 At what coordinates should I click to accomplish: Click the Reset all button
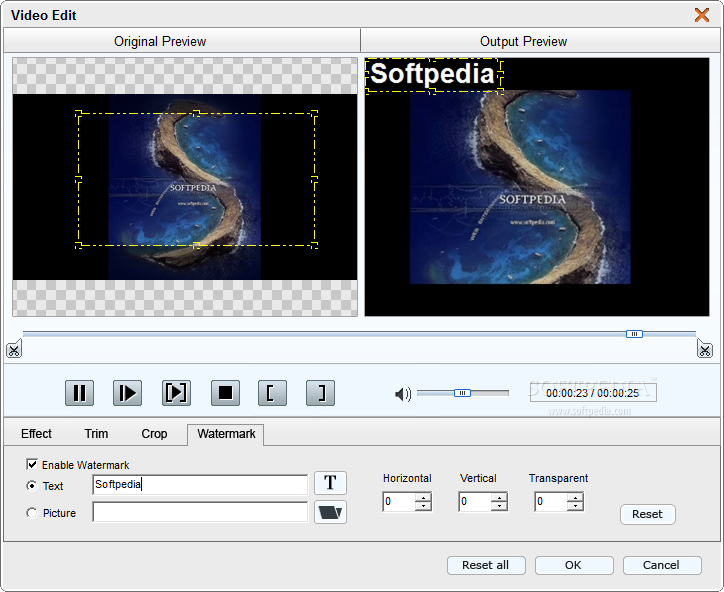point(486,565)
